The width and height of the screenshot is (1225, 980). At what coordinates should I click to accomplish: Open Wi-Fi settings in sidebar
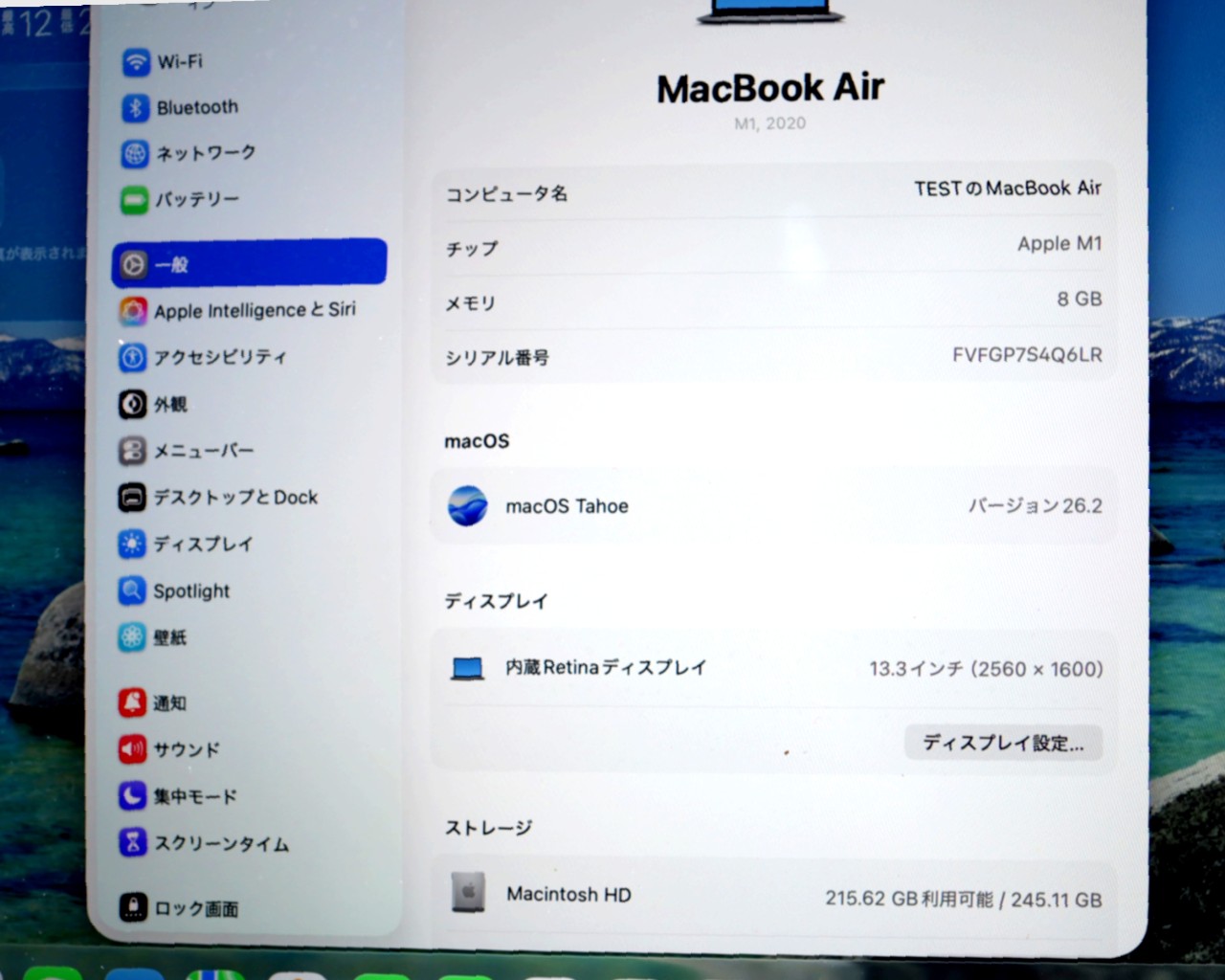(x=179, y=62)
